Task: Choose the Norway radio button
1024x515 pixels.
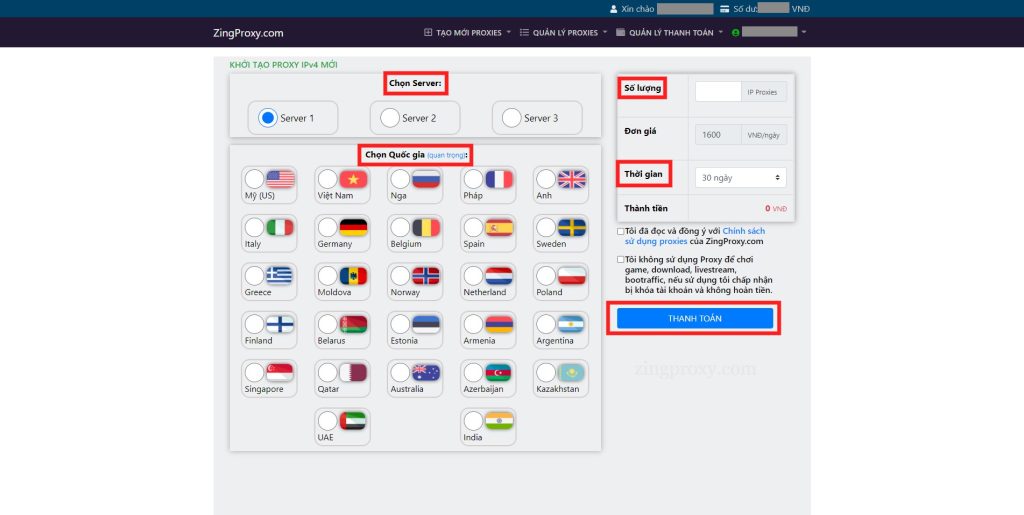Action: 400,275
